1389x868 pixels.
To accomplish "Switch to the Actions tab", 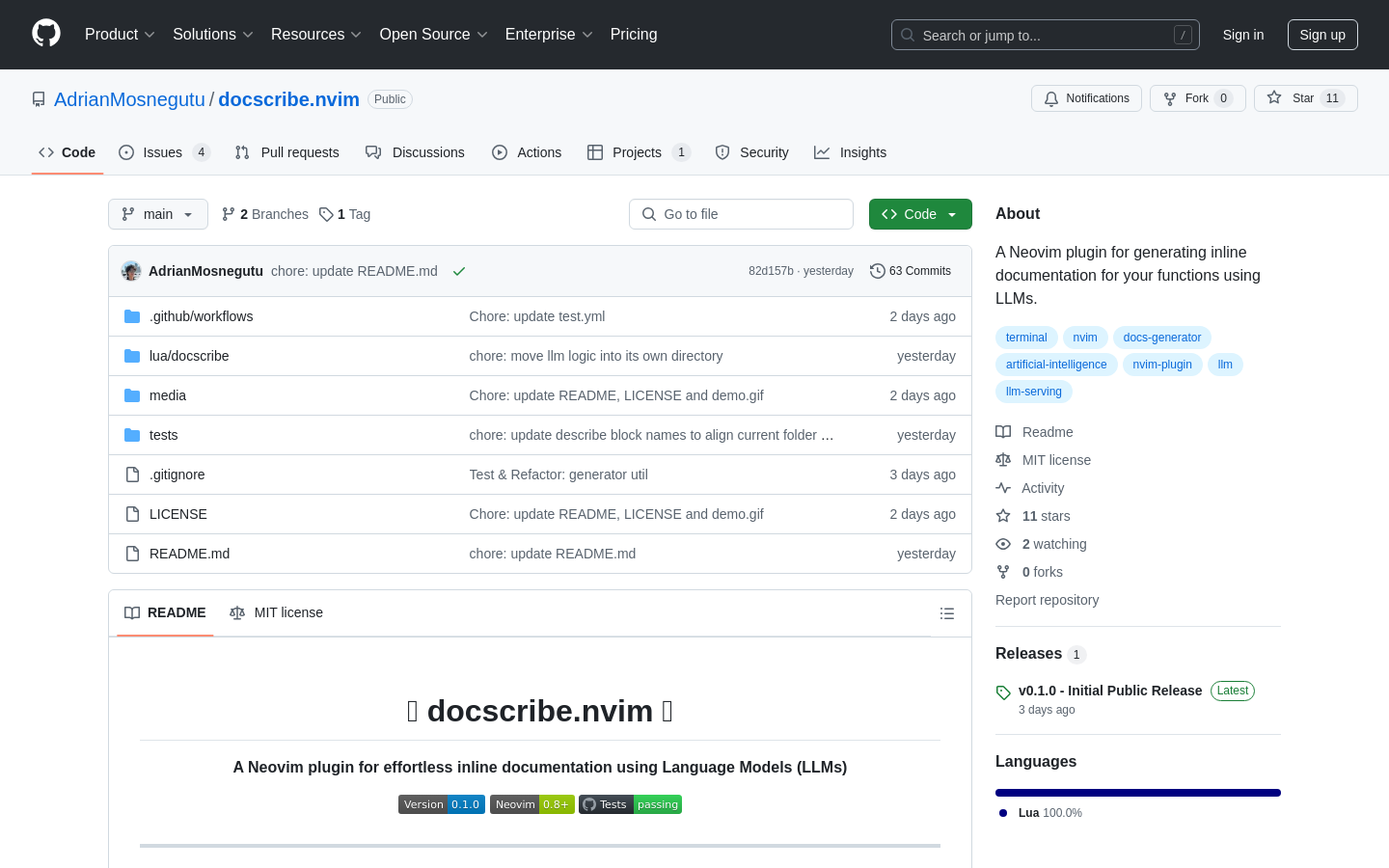I will coord(527,152).
